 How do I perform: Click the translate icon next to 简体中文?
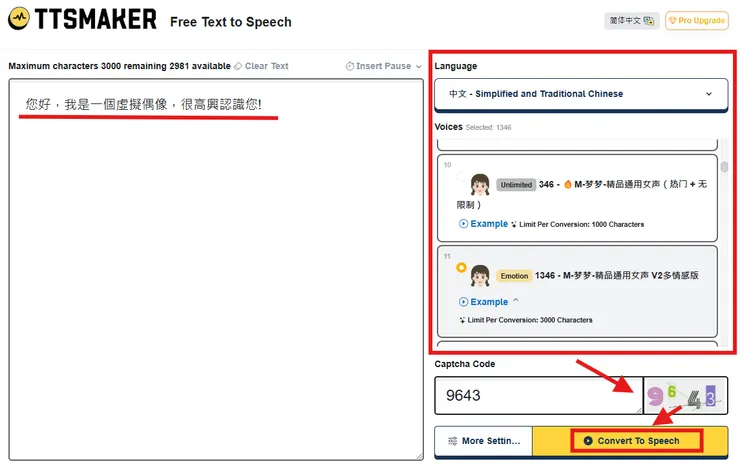click(x=649, y=21)
